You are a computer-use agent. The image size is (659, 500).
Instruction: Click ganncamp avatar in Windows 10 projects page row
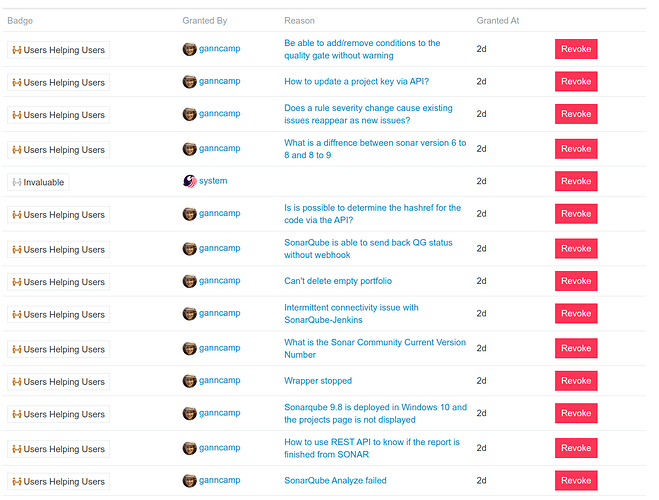[190, 413]
